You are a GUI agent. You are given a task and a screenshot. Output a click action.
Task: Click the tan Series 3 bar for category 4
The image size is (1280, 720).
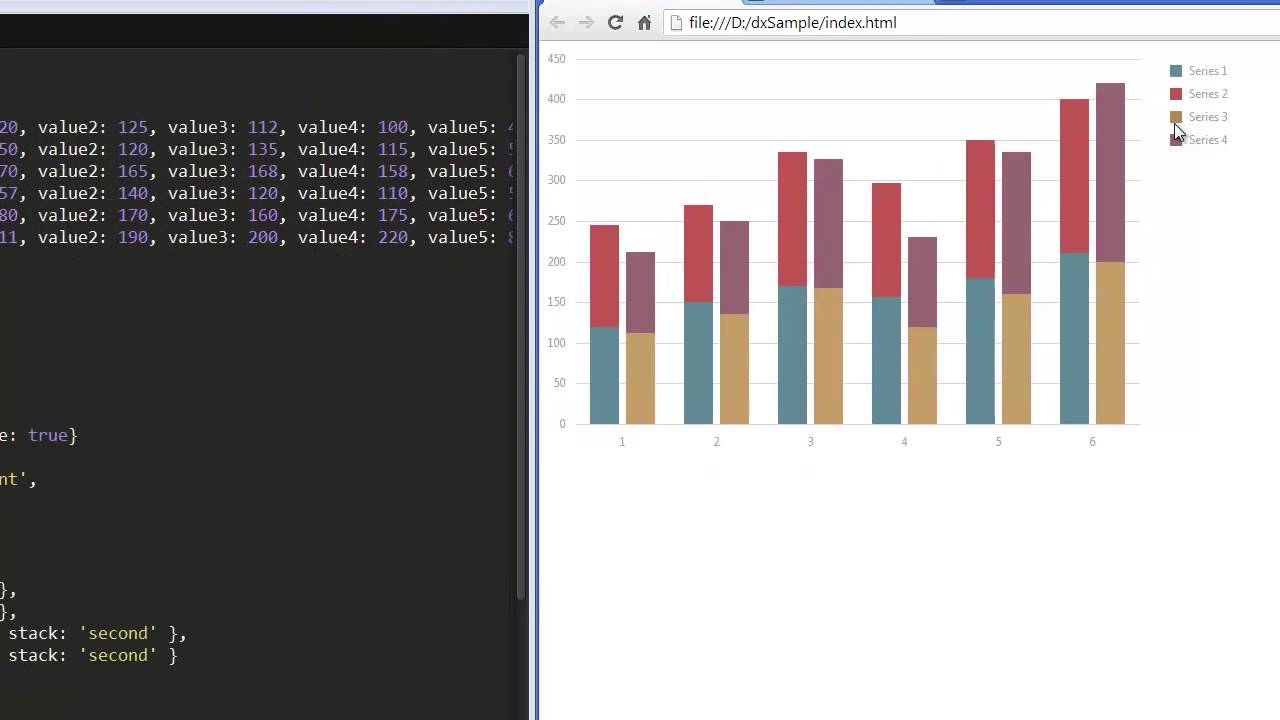tap(922, 375)
